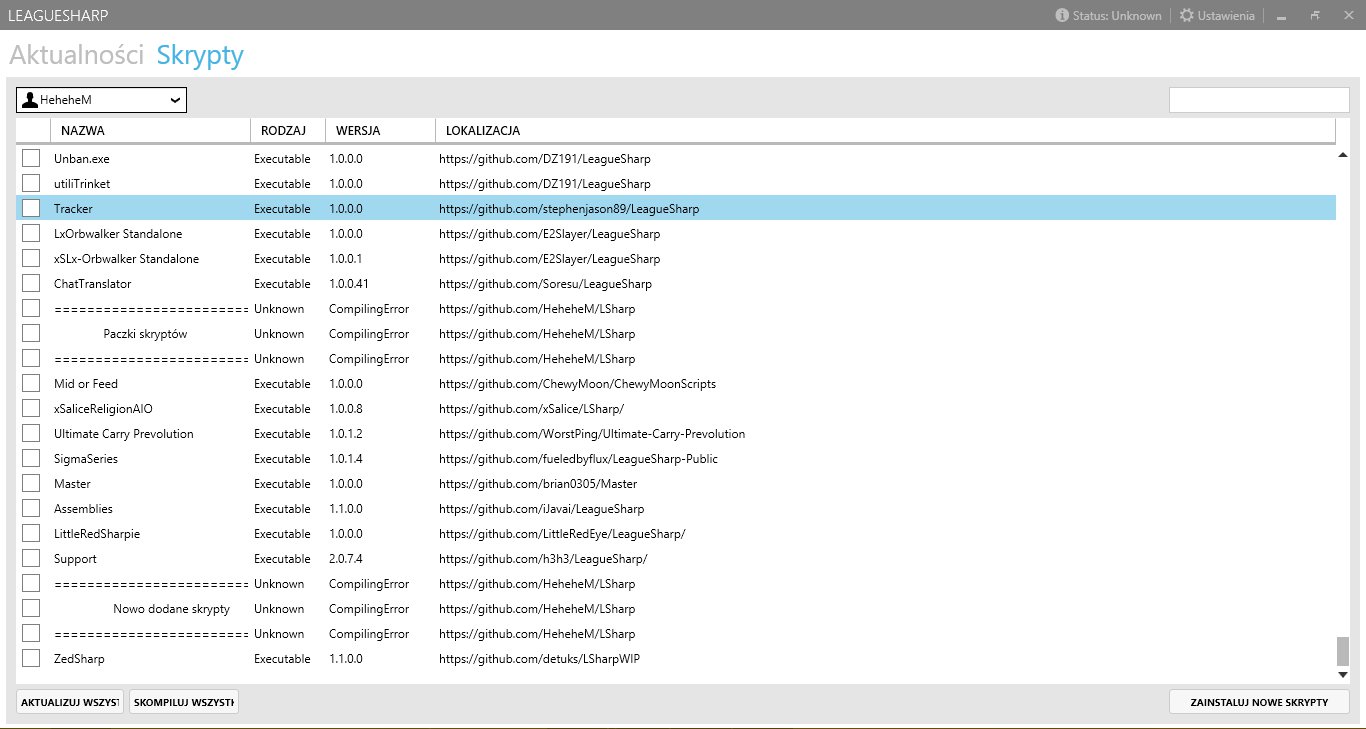The width and height of the screenshot is (1366, 729).
Task: Click version 2.0.7.4 of Support
Action: click(345, 559)
